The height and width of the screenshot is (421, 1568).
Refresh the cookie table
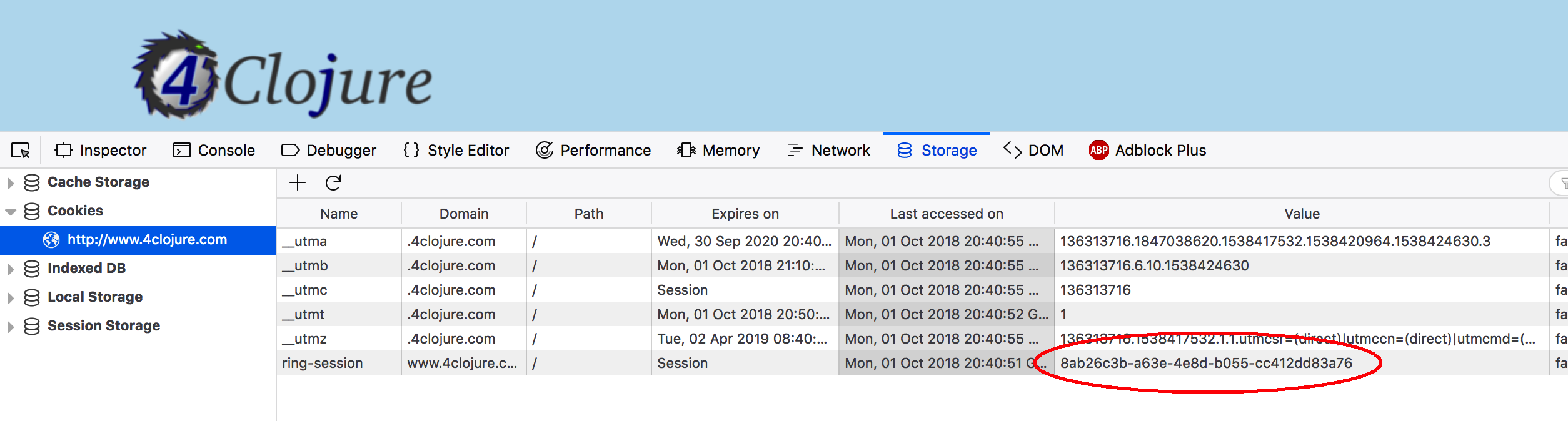pyautogui.click(x=333, y=182)
